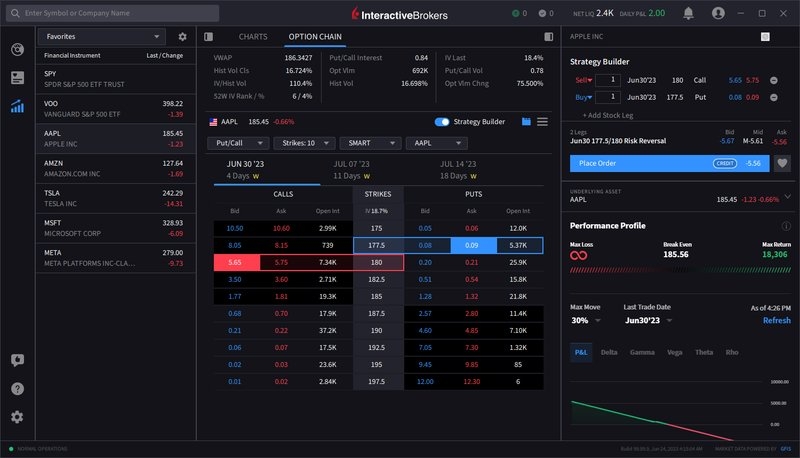Switch to the CHARTS tab
Screen dimensions: 800x458
(x=253, y=37)
